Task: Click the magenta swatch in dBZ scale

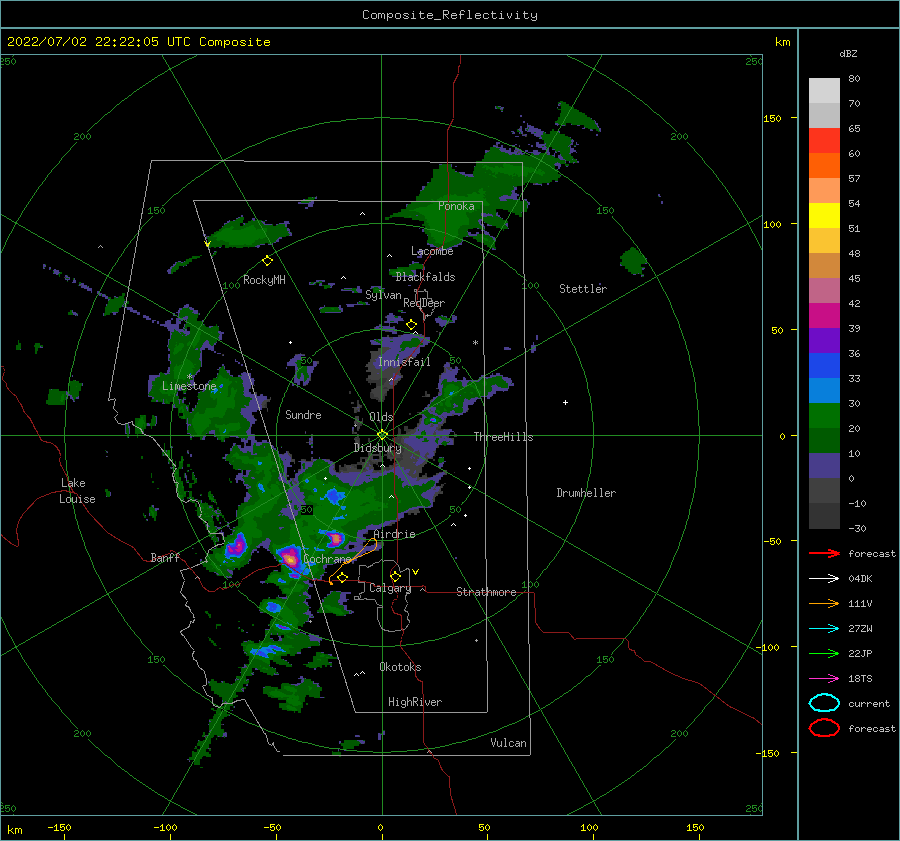Action: (x=824, y=316)
